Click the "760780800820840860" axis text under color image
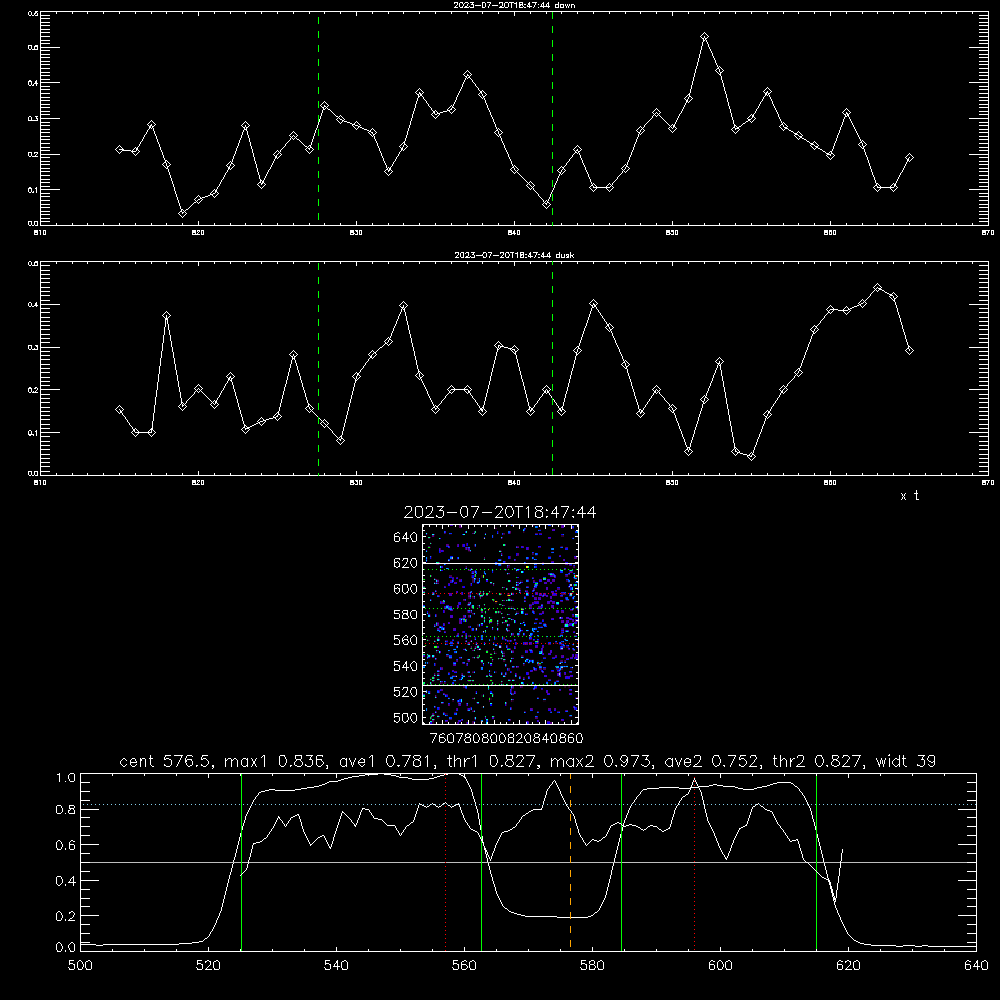Viewport: 1000px width, 1000px height. [506, 739]
